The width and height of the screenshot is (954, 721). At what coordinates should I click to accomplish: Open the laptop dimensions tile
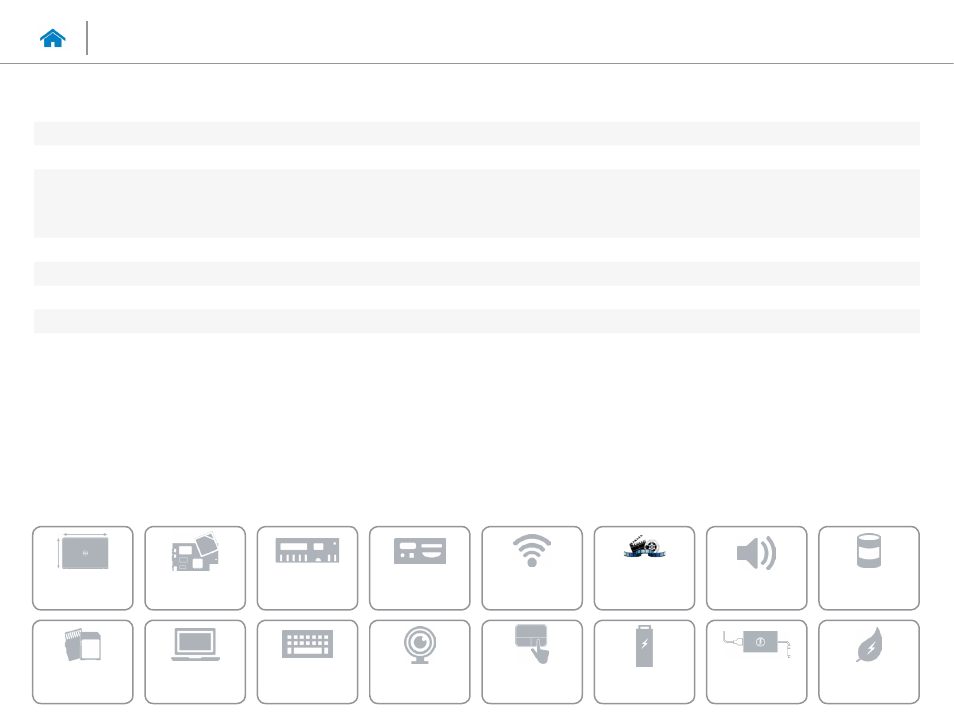(83, 568)
